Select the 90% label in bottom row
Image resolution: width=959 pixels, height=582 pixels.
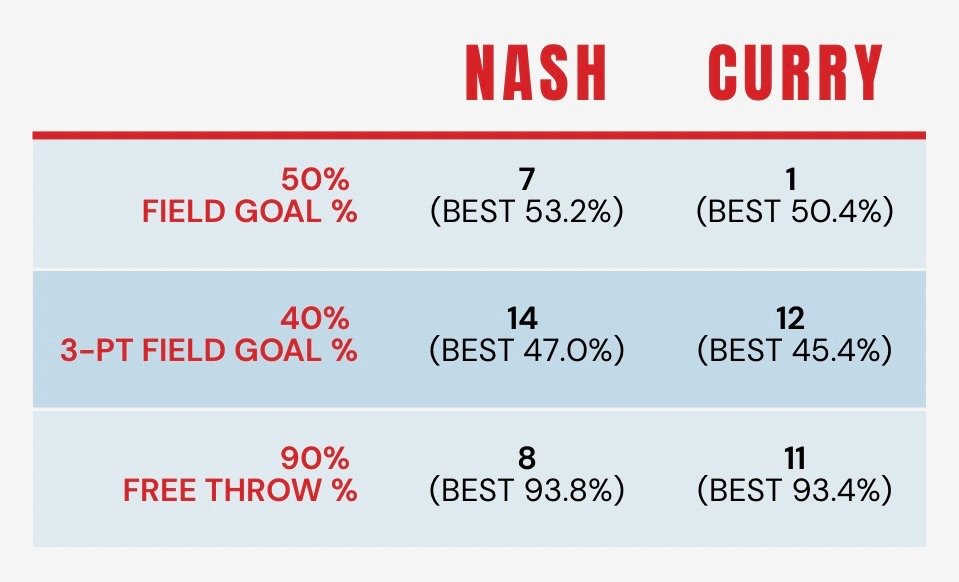pos(315,459)
